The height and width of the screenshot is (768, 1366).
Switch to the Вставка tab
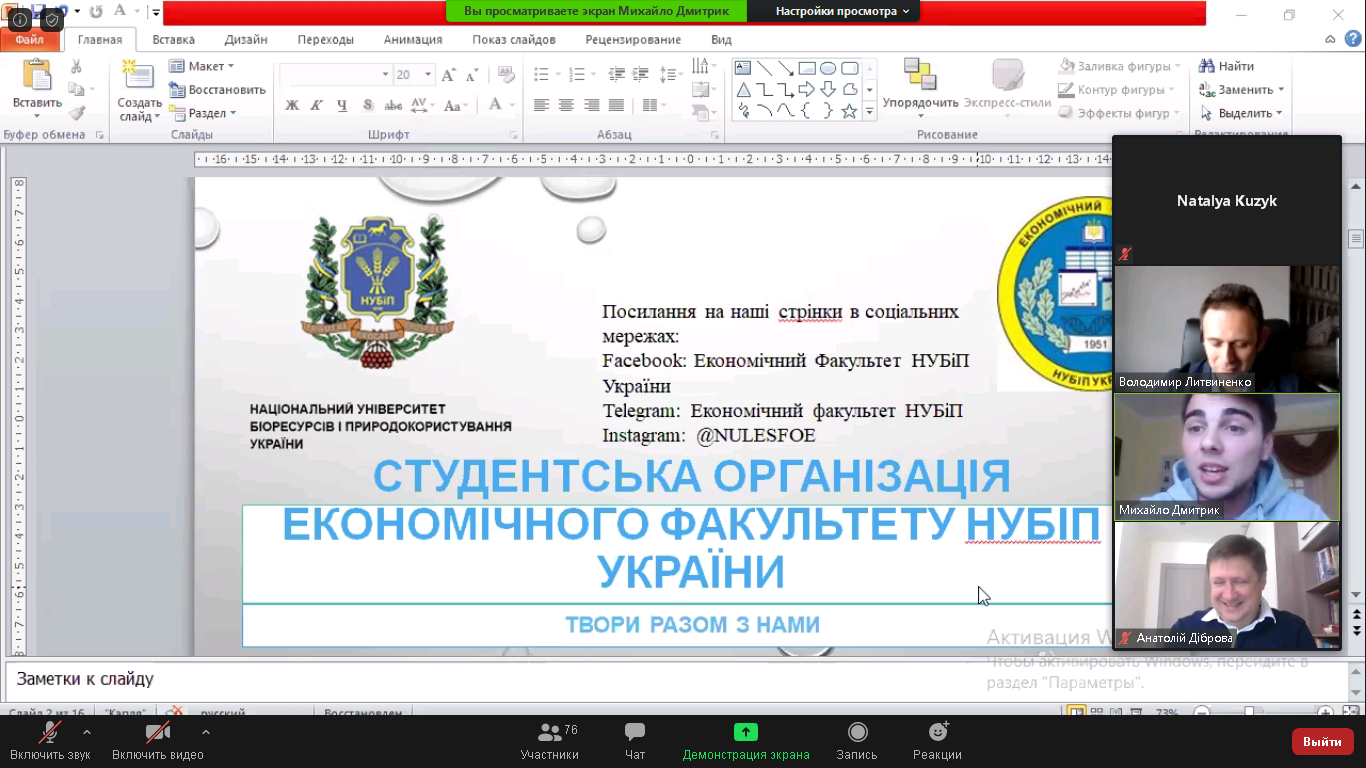click(174, 40)
